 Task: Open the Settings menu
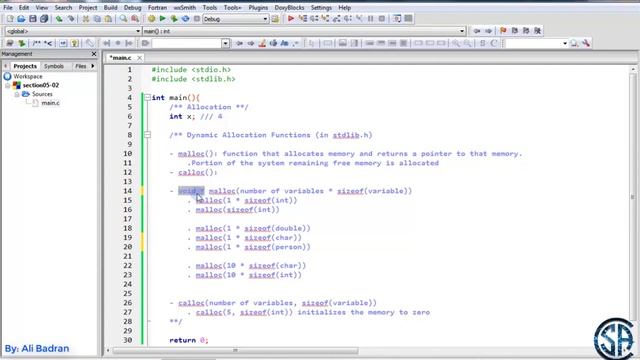(321, 7)
